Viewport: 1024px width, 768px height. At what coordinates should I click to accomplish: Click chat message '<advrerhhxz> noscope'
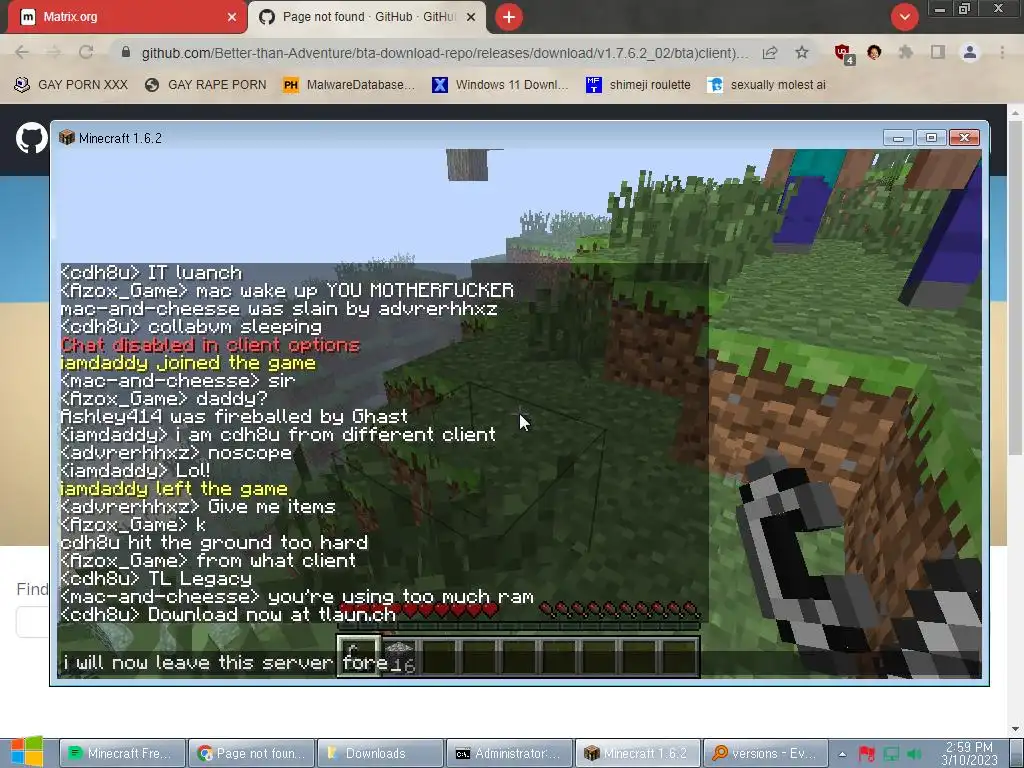click(x=176, y=453)
